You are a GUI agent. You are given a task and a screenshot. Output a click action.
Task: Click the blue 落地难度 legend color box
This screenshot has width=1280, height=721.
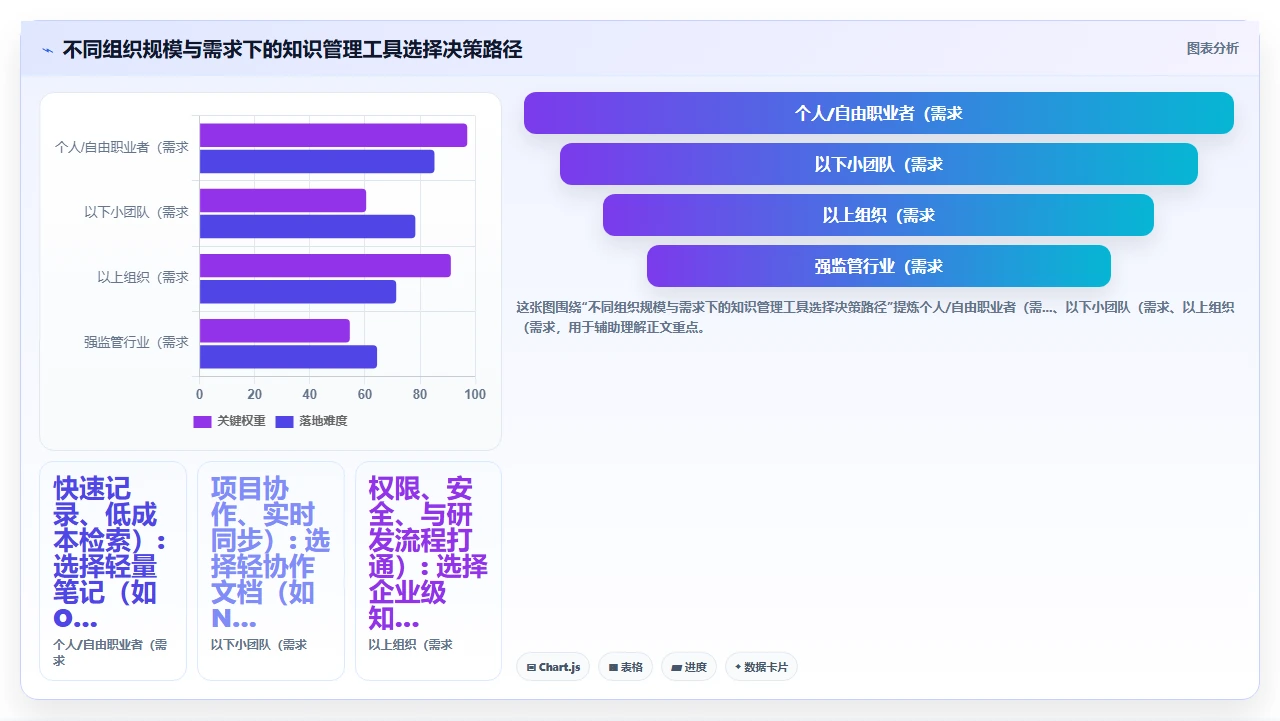tap(284, 421)
